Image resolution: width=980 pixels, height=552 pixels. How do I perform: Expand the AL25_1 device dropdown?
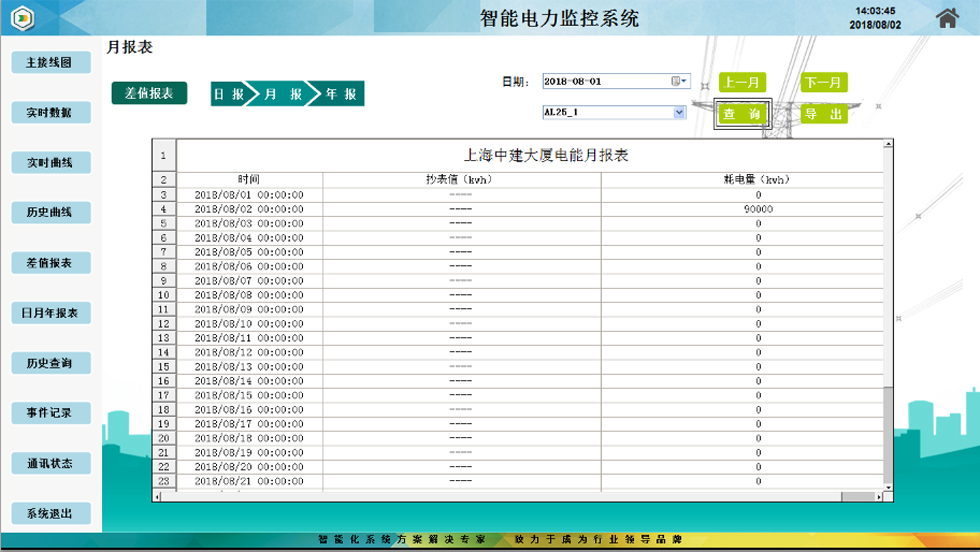pos(679,113)
